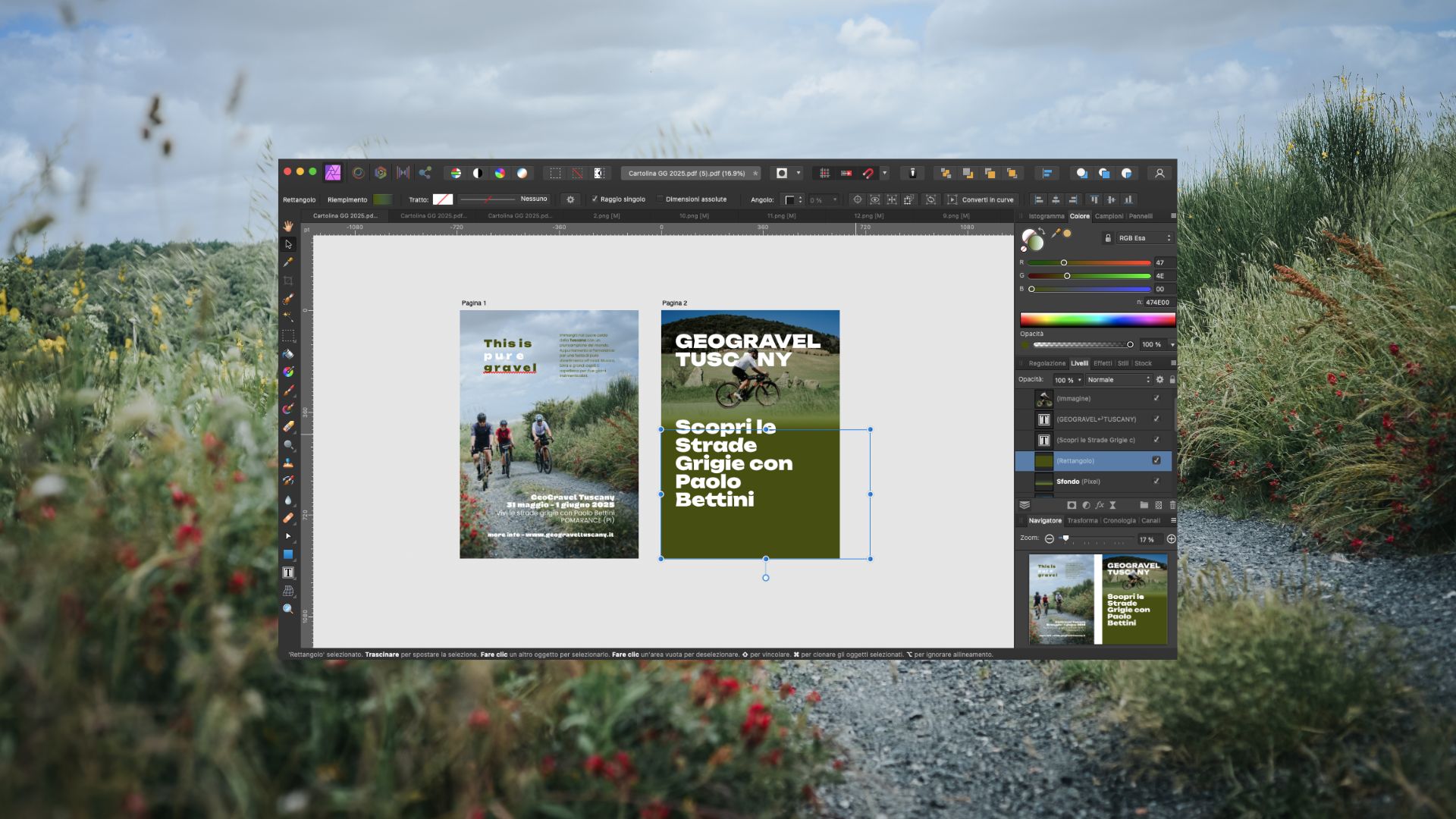Viewport: 1456px width, 819px height.
Task: Open the Normale blend mode dropdown
Action: point(1119,380)
